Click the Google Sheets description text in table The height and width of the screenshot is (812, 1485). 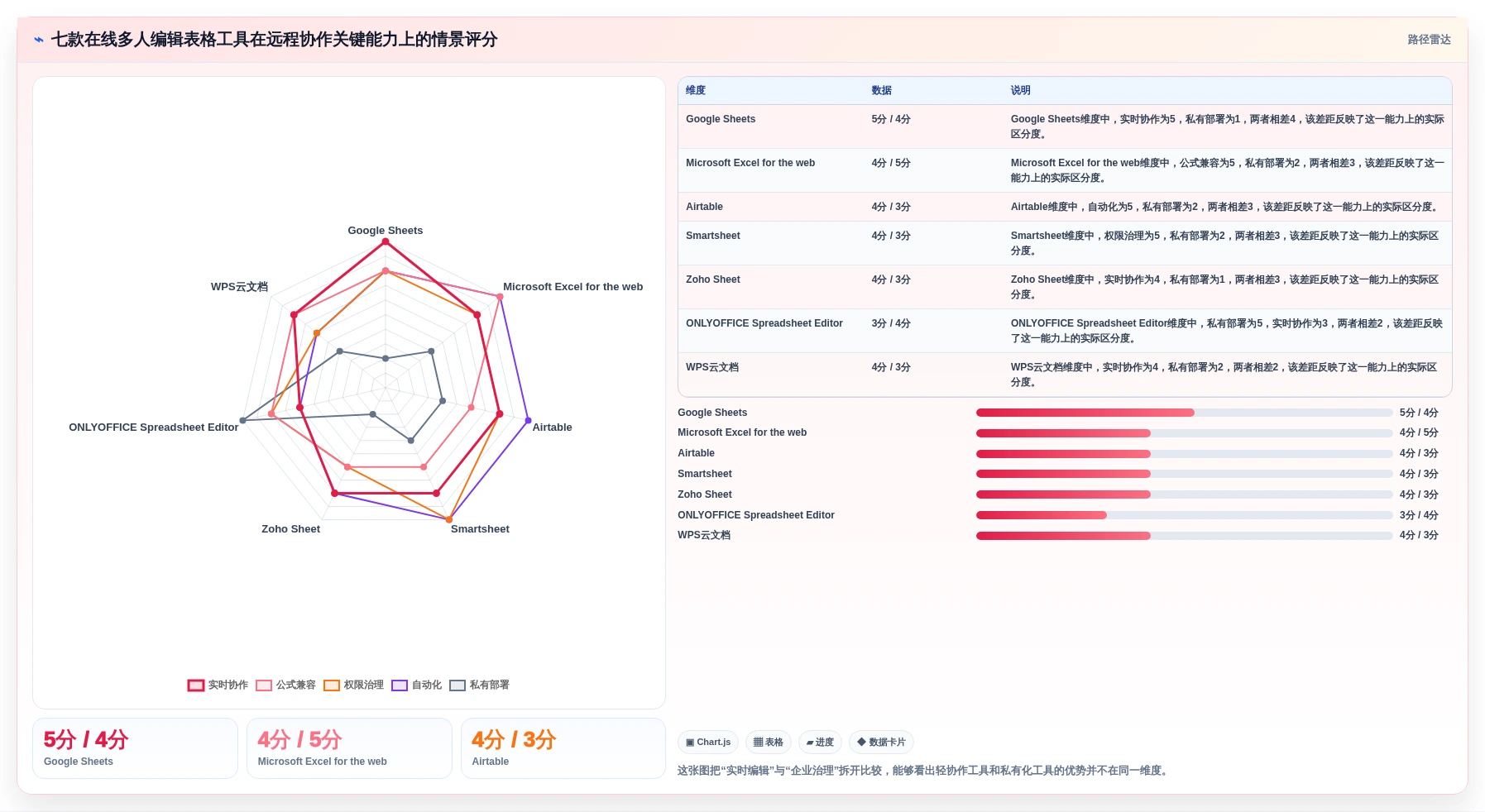[1228, 127]
